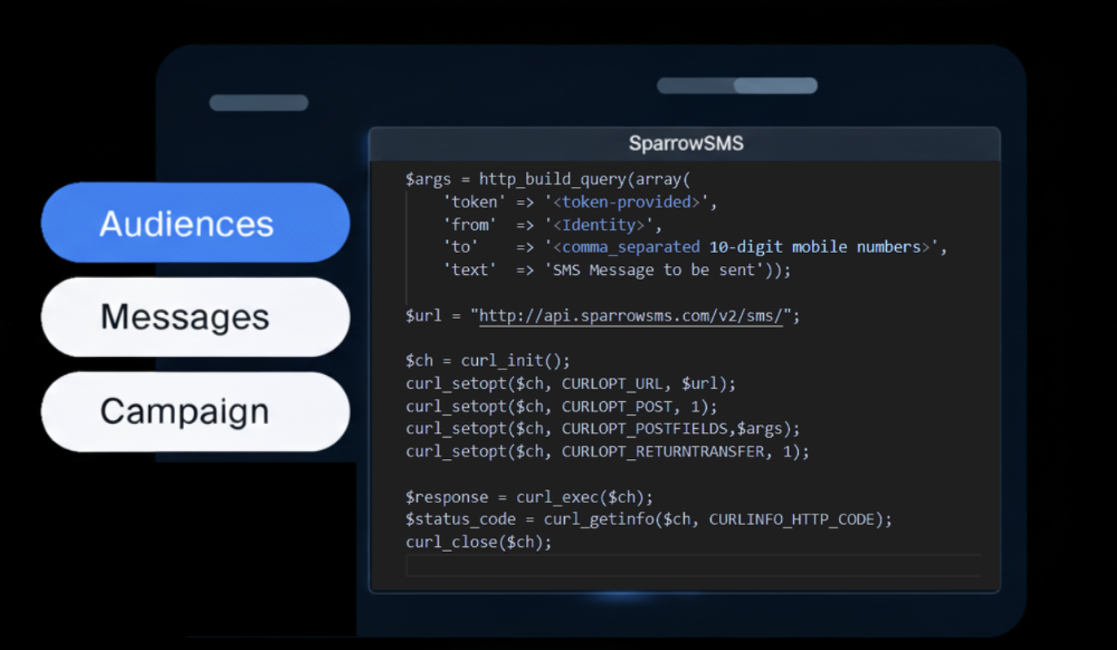
Task: Click the gray placeholder bar top-left
Action: click(258, 103)
